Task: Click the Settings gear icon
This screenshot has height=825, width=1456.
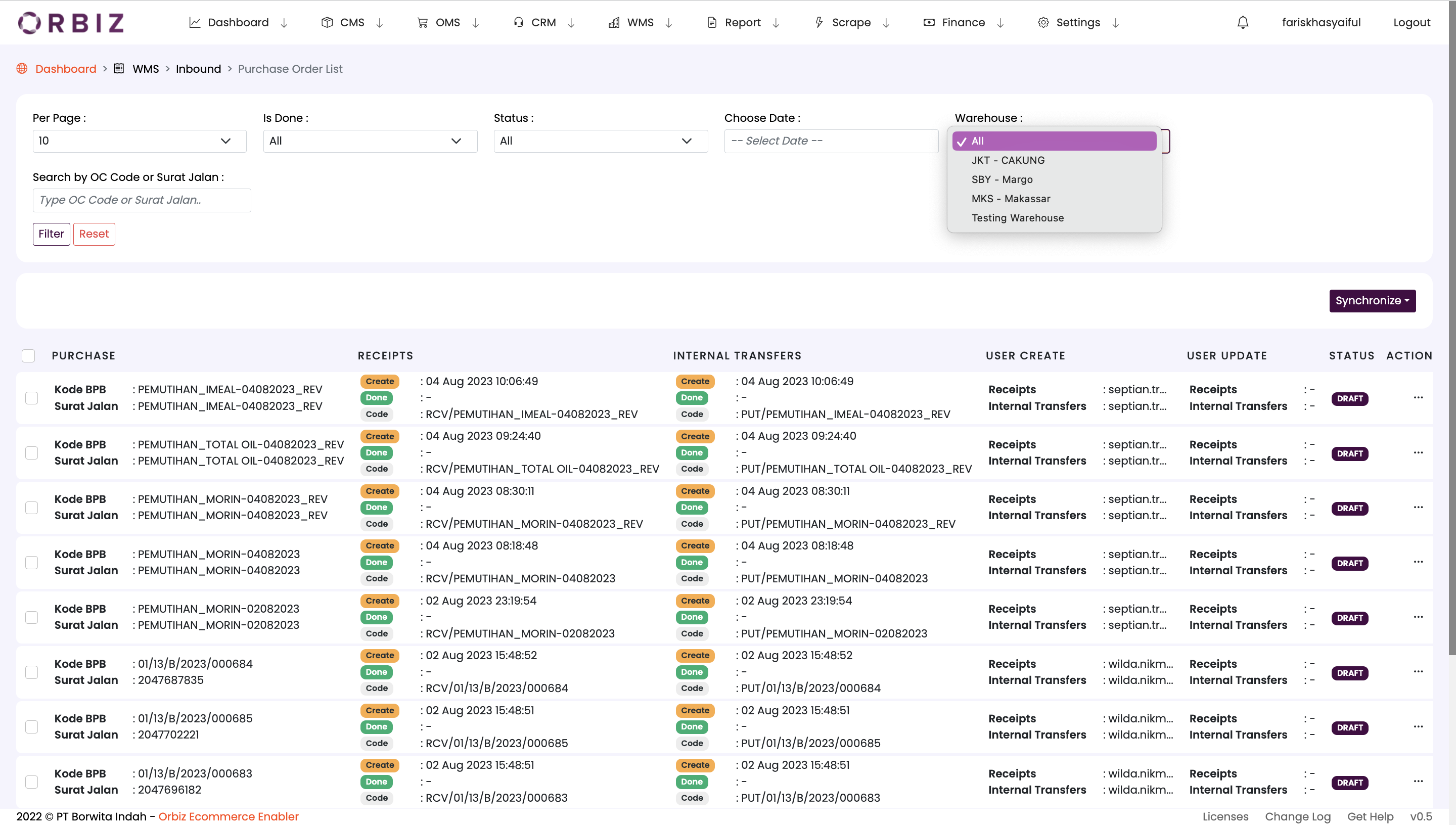Action: tap(1043, 23)
